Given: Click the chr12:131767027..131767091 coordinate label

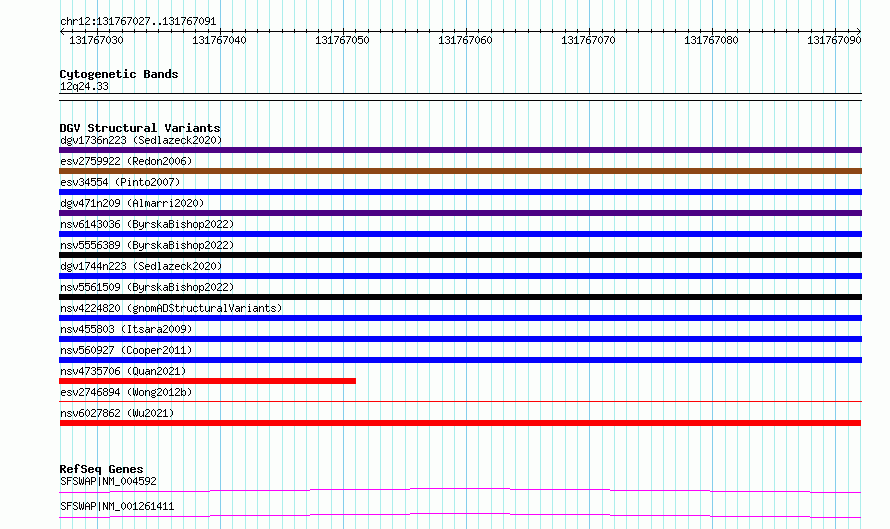Looking at the screenshot, I should pyautogui.click(x=138, y=22).
